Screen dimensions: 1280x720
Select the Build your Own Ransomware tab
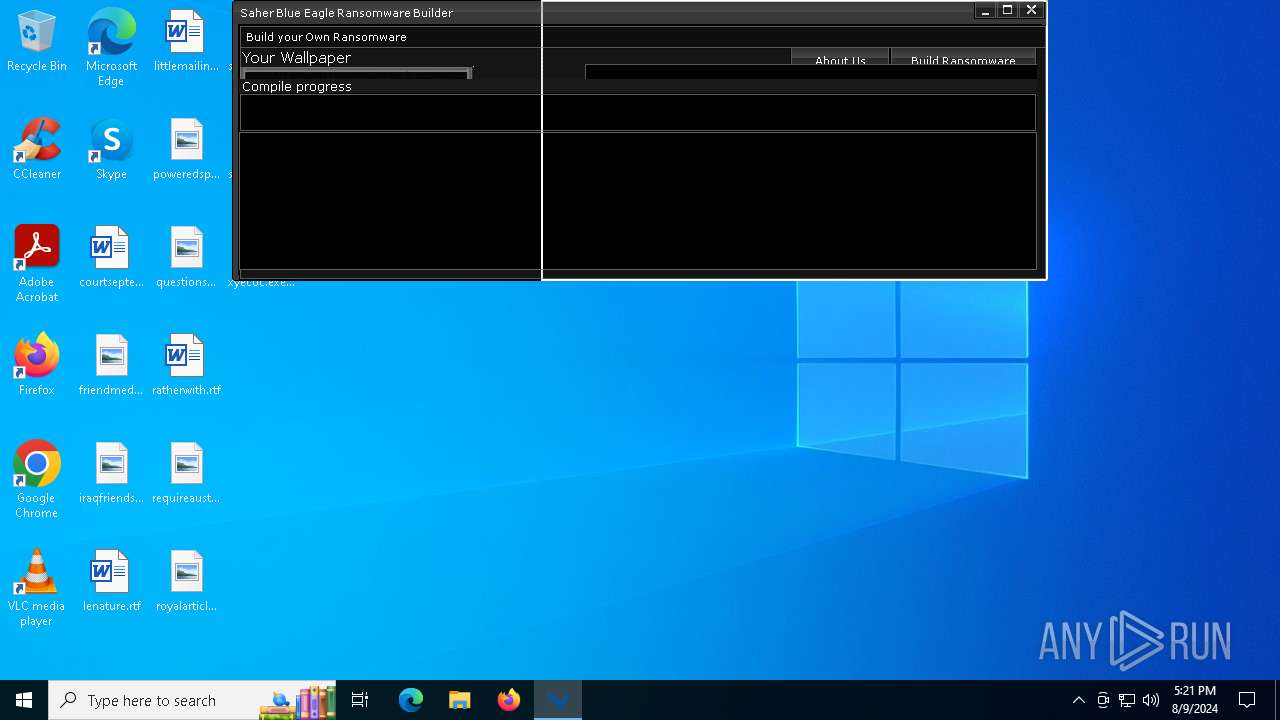(326, 37)
